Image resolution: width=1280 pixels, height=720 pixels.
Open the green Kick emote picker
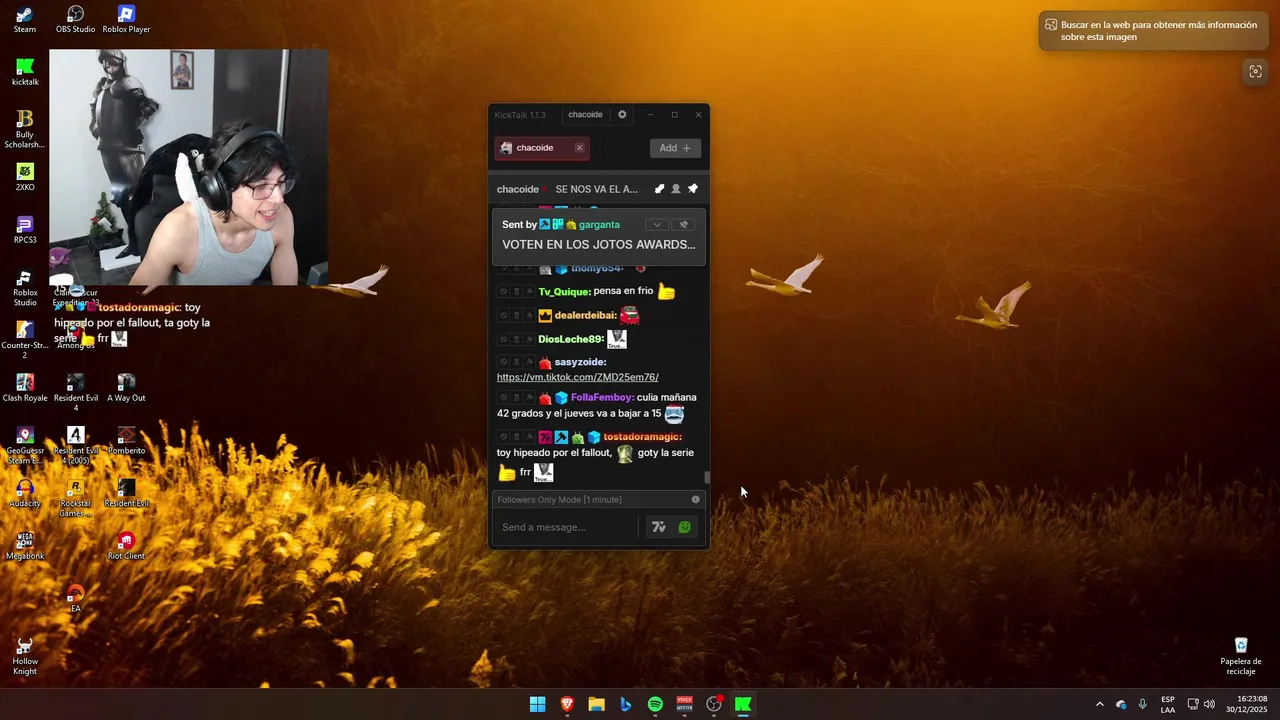coord(684,527)
